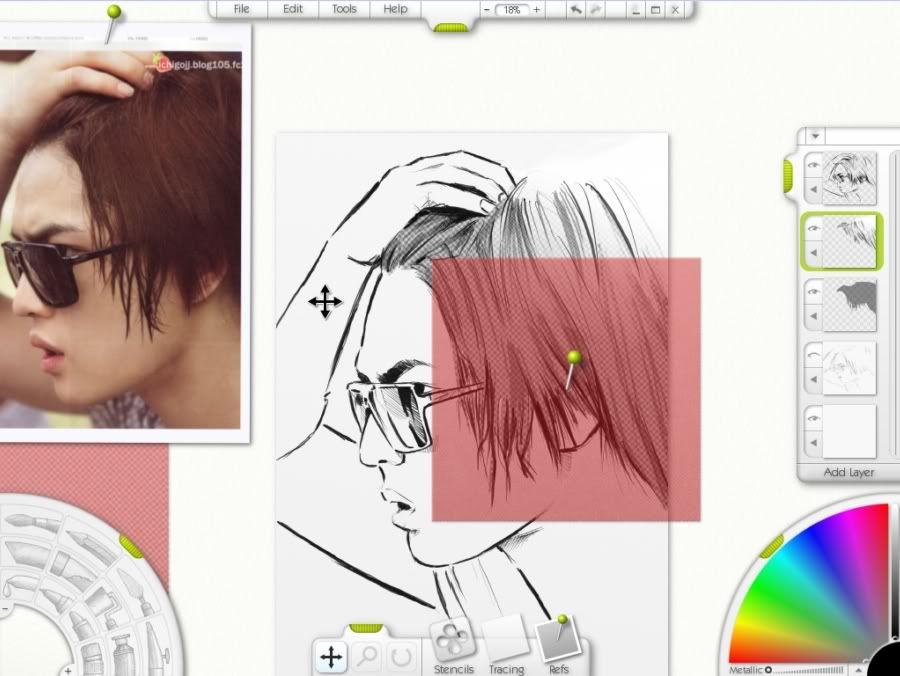Collapse the layer panel using its green tab
Screen dimensions: 900x676
(788, 176)
